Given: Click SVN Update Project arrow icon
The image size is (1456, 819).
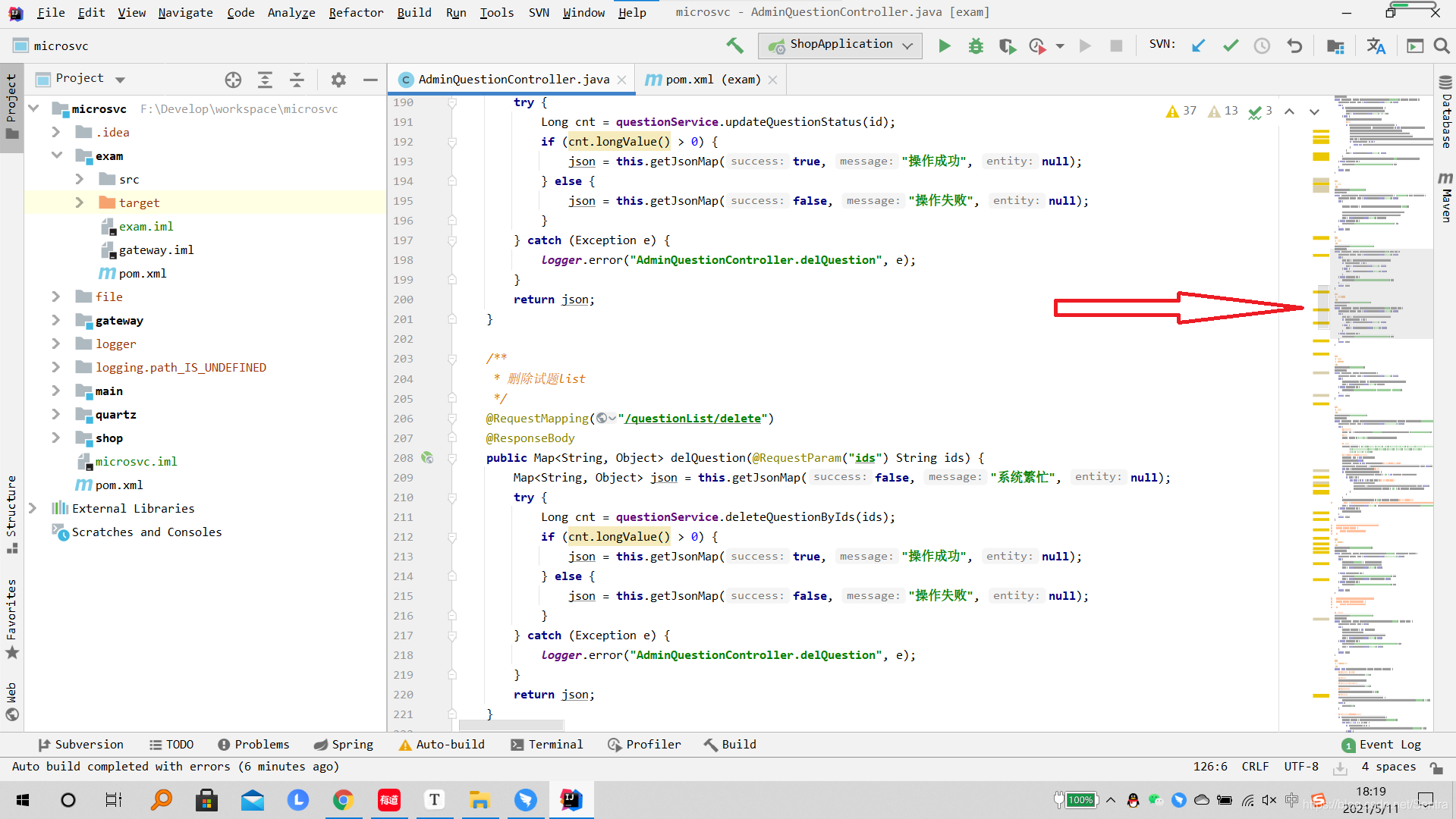Looking at the screenshot, I should pos(1199,45).
